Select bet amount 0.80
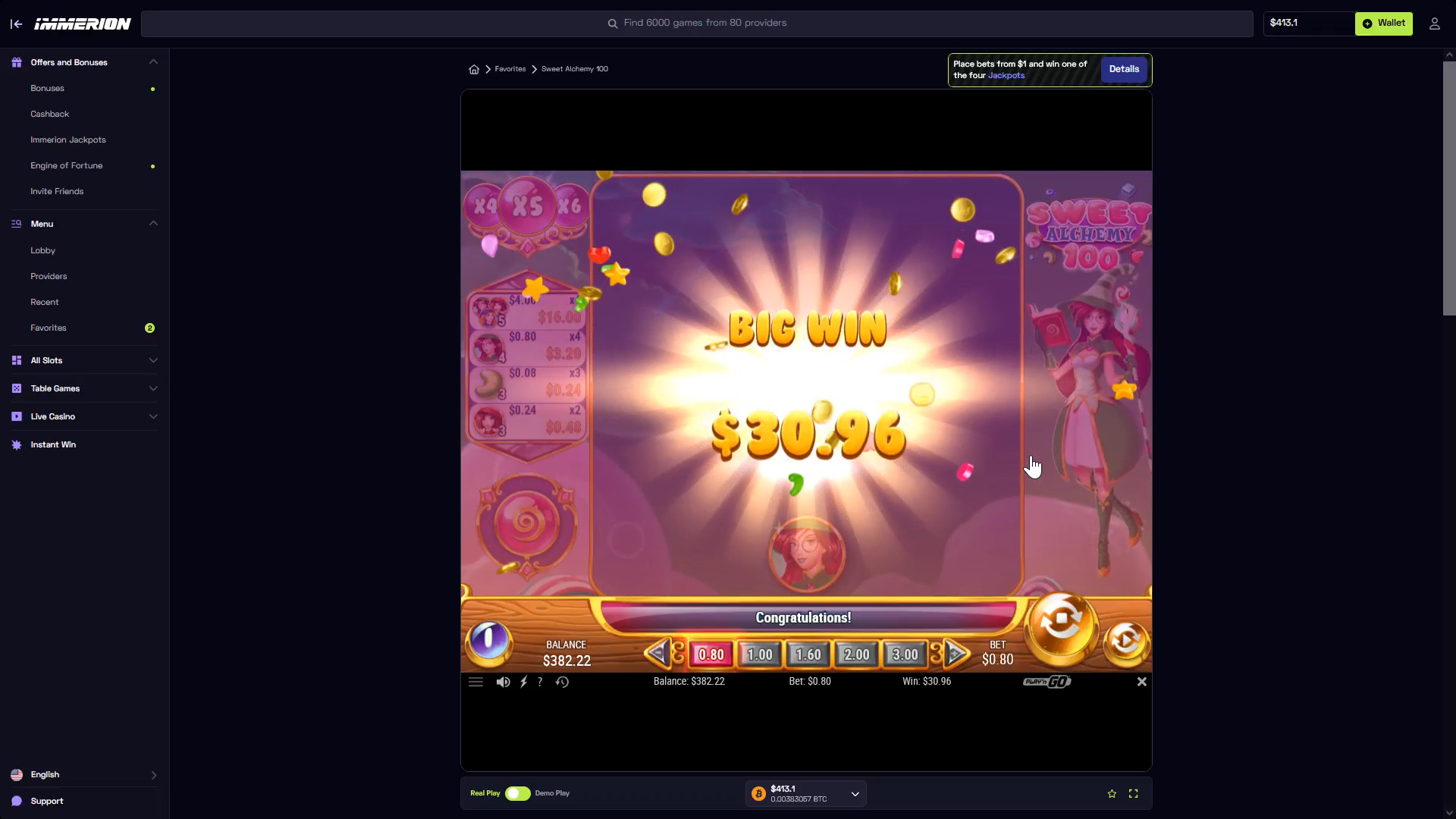Screen dimensions: 1456x819 711,654
